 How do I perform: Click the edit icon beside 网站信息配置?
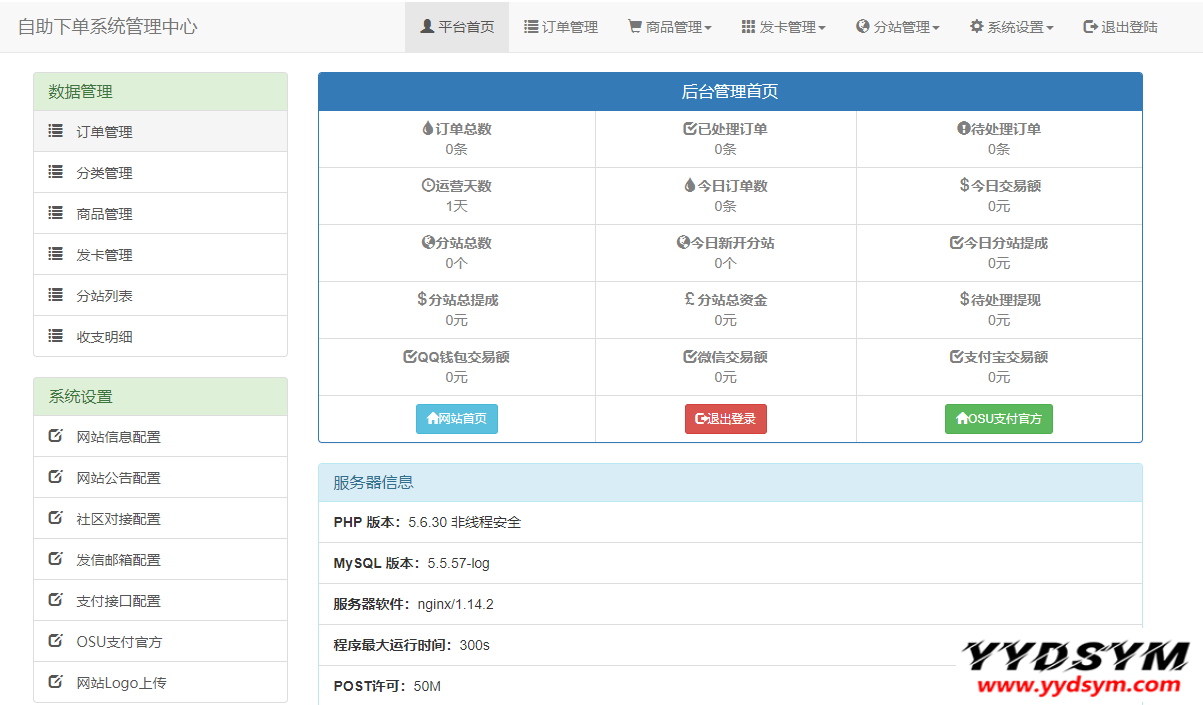[56, 436]
